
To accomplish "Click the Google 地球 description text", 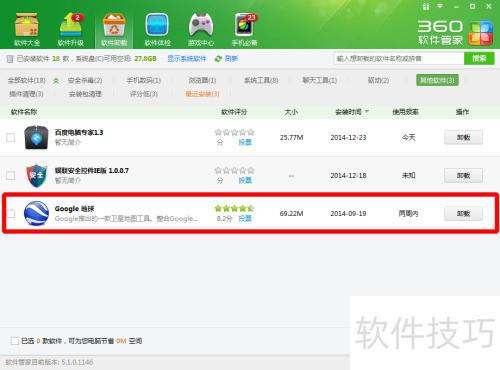I will 126,219.
